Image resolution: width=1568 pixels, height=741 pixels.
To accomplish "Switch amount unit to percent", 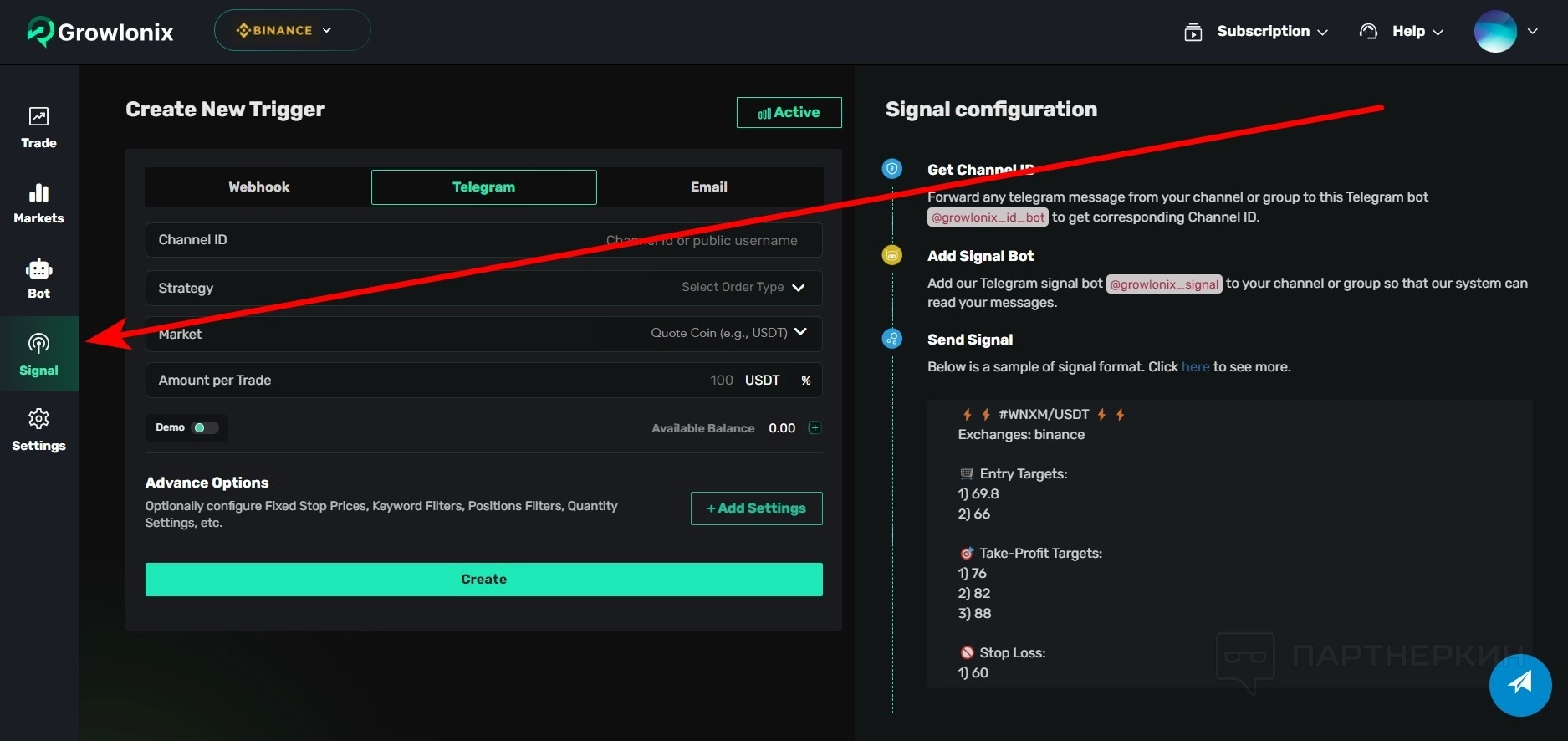I will coord(806,381).
